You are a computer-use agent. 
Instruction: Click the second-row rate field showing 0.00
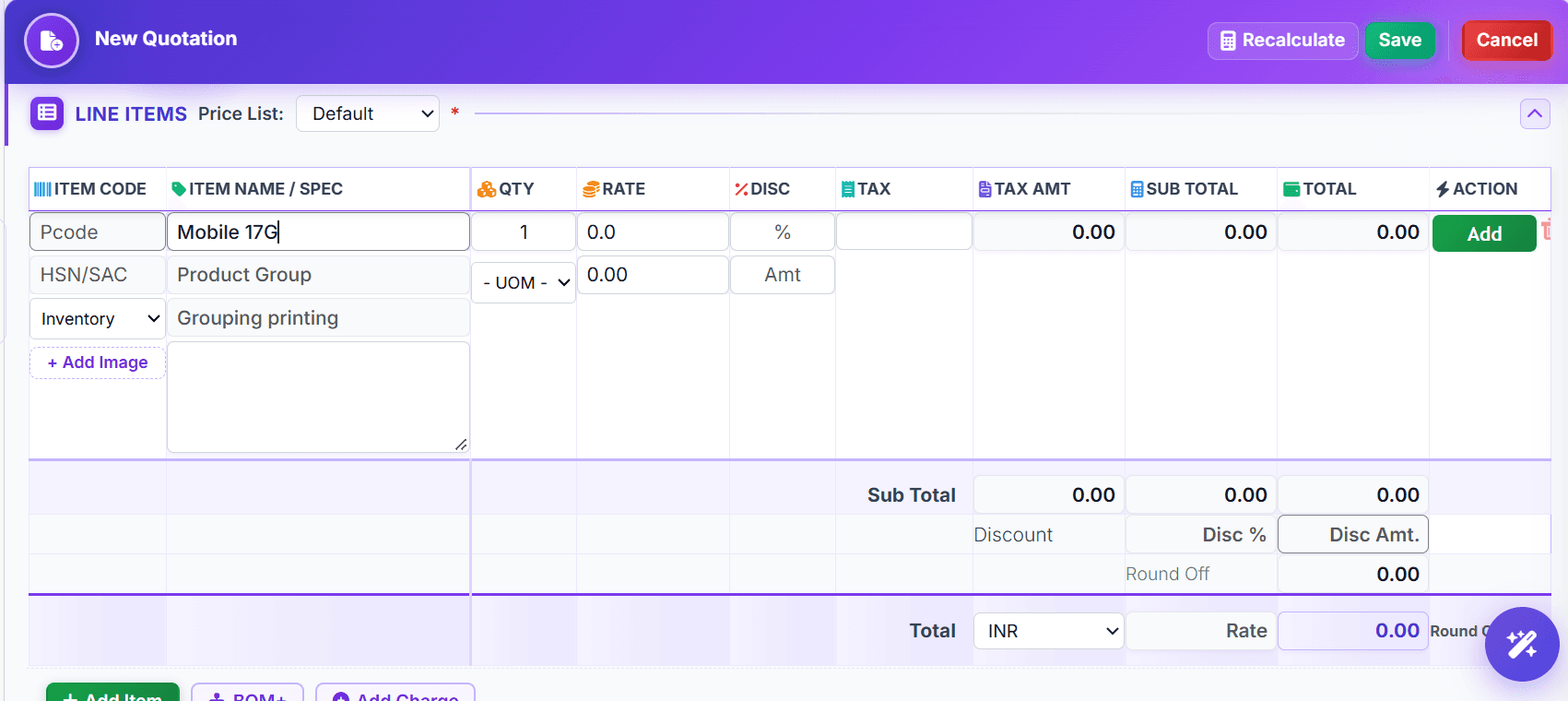[653, 275]
